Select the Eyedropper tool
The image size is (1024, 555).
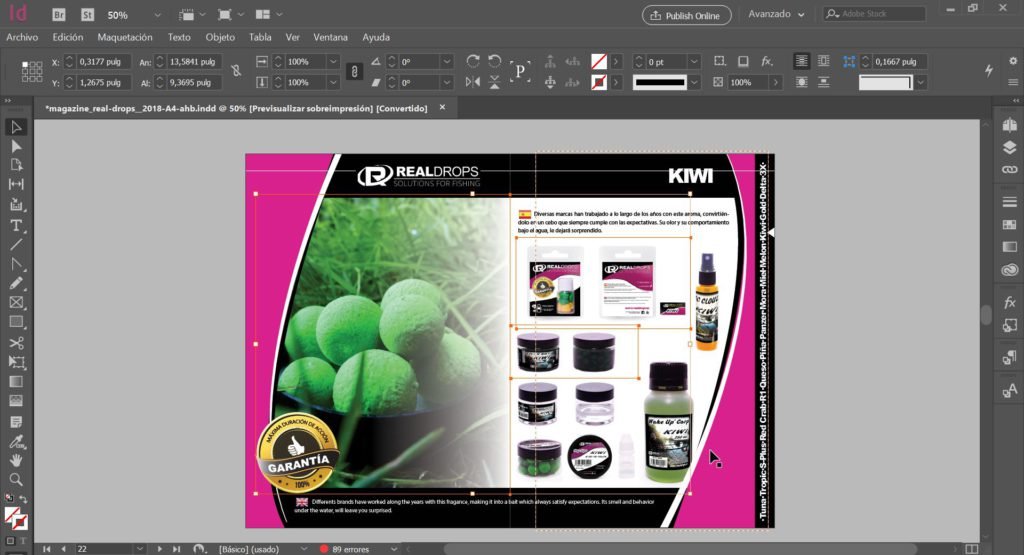pos(16,441)
